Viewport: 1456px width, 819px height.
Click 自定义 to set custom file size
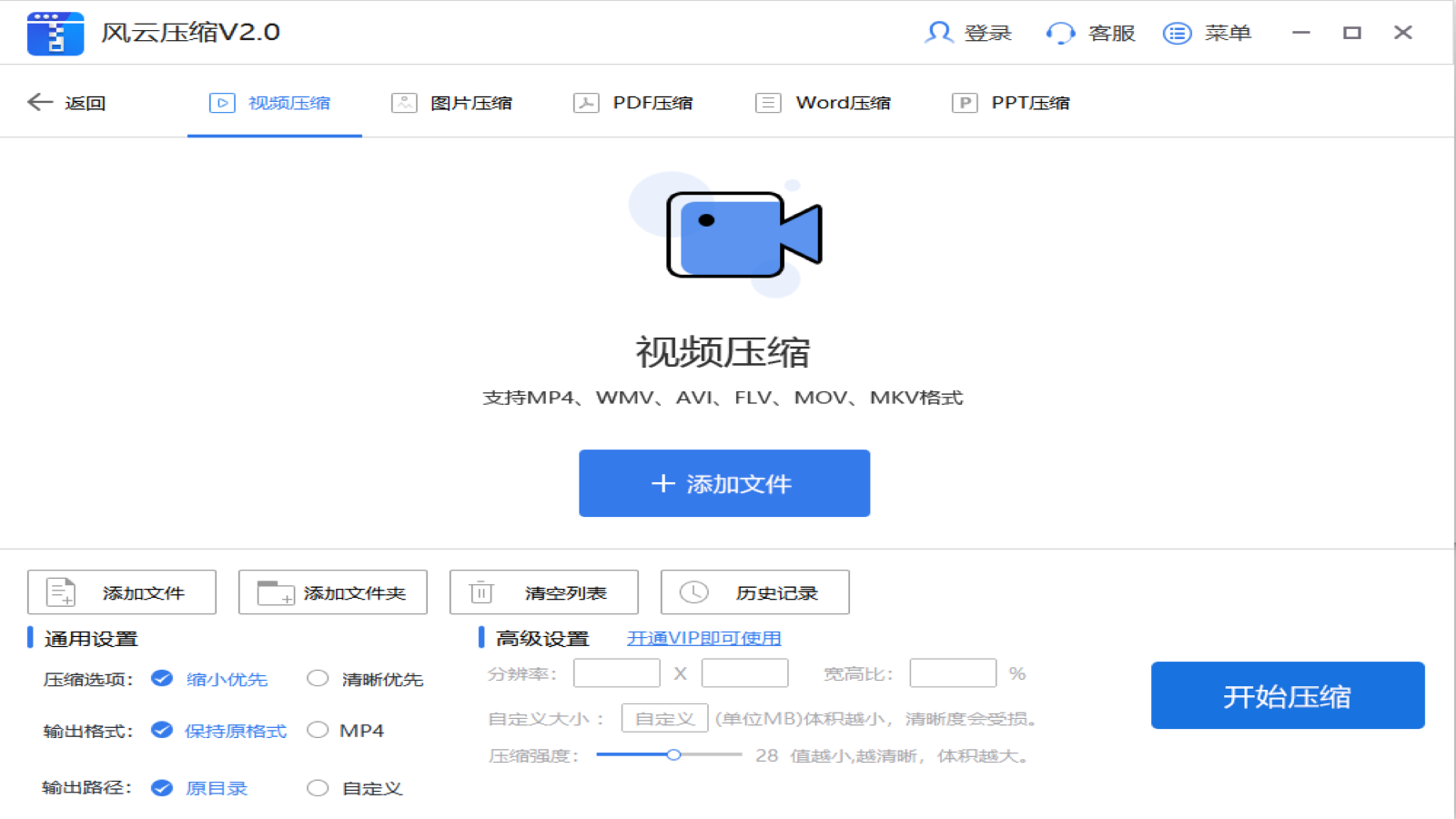[x=663, y=717]
